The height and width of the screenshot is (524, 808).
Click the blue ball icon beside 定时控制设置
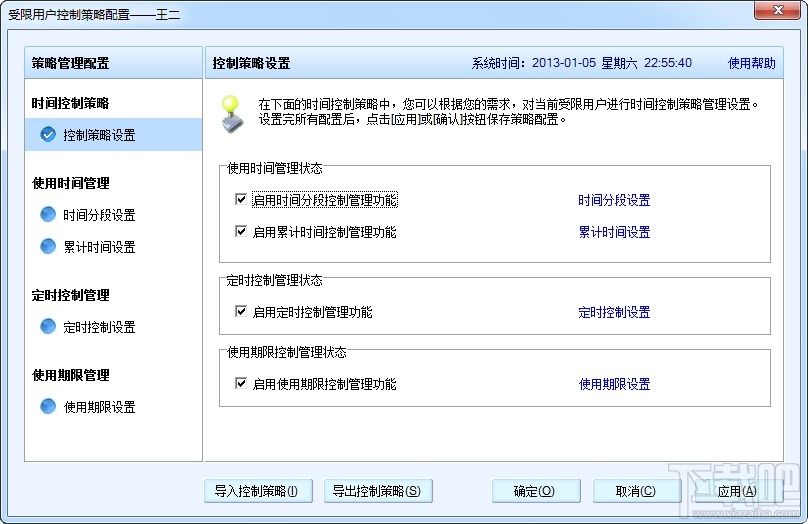point(48,326)
